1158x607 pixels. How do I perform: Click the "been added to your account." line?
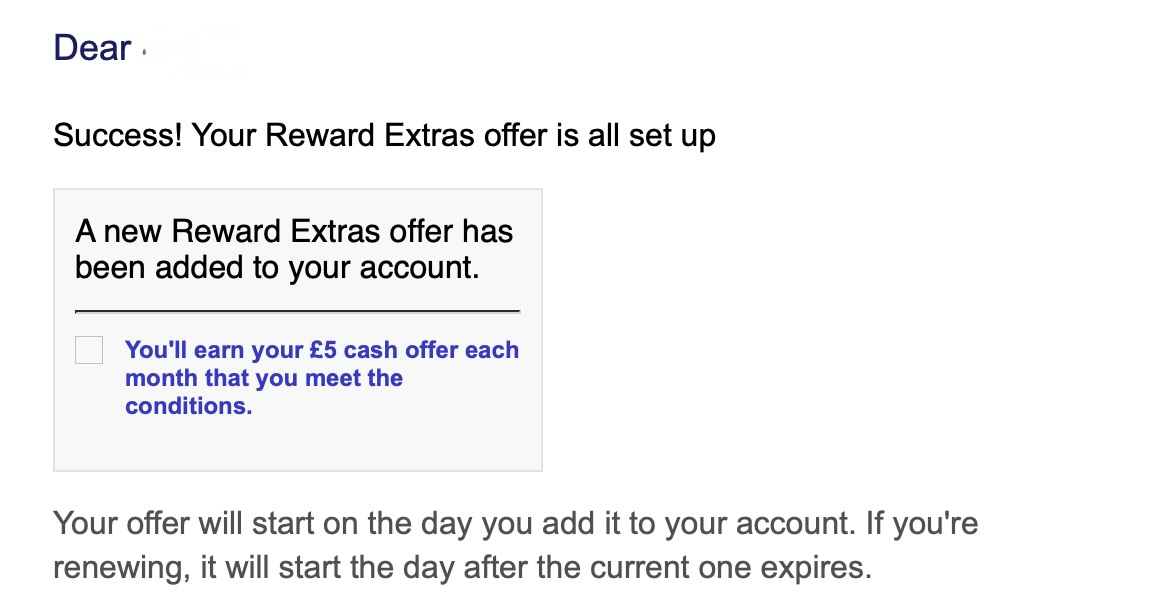click(x=277, y=268)
